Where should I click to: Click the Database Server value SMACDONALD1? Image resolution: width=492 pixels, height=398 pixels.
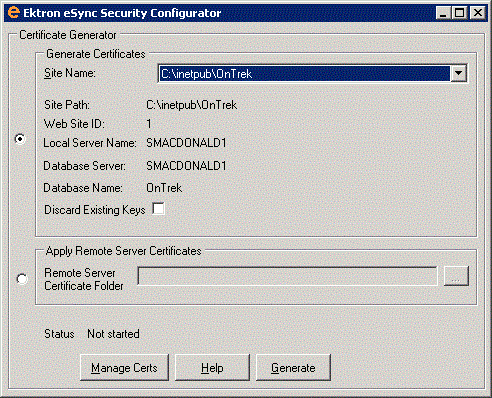[x=186, y=166]
